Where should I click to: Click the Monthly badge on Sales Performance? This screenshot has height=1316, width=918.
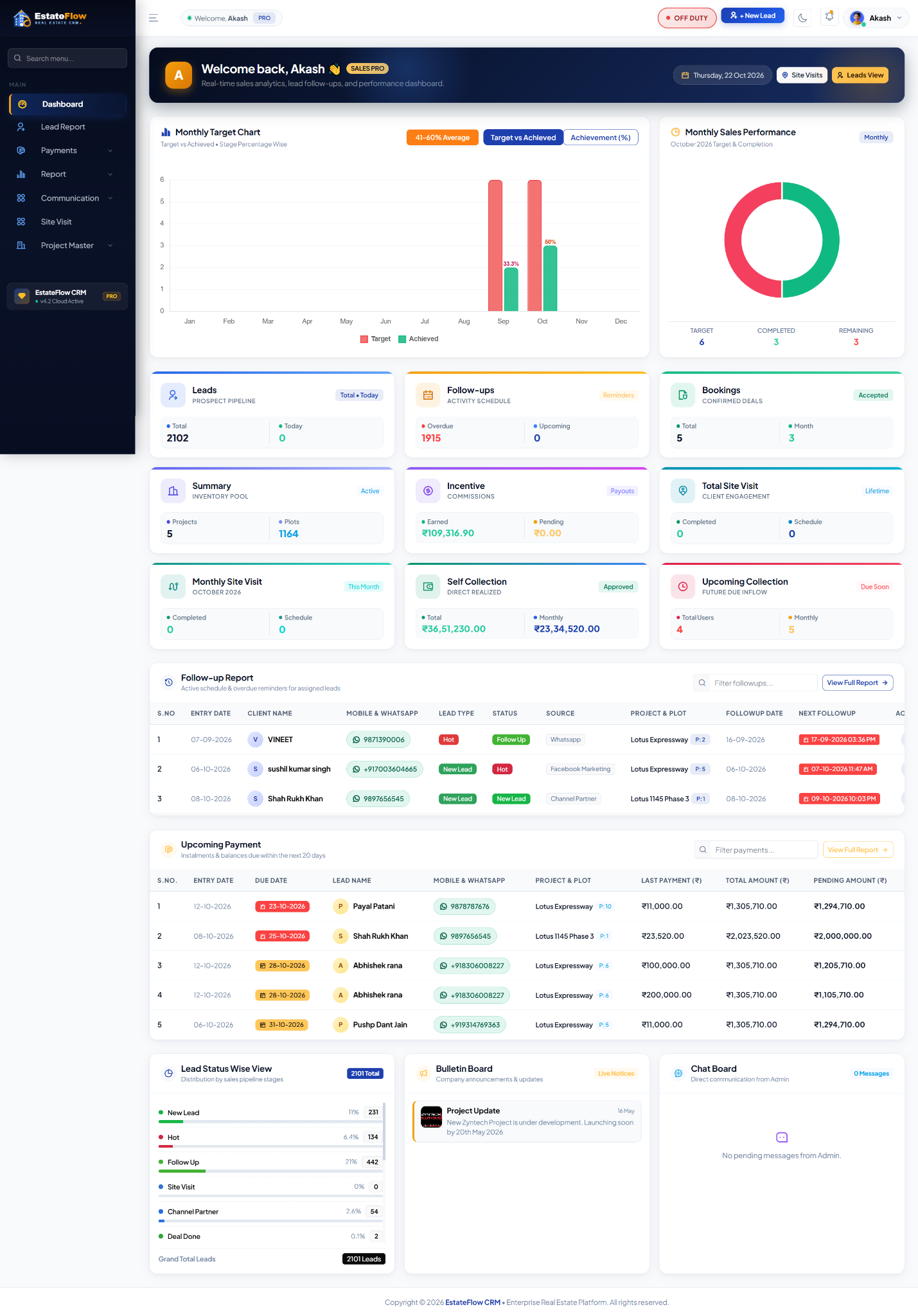point(876,138)
